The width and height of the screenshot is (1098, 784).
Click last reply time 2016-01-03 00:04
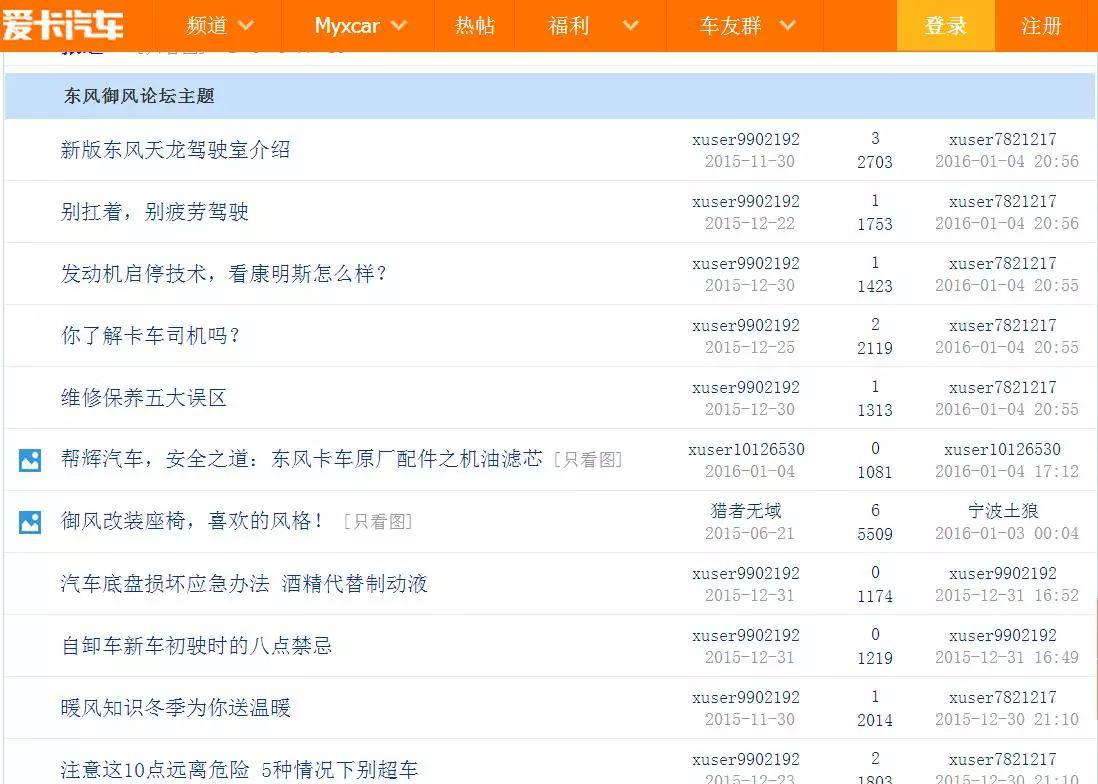tap(1007, 533)
